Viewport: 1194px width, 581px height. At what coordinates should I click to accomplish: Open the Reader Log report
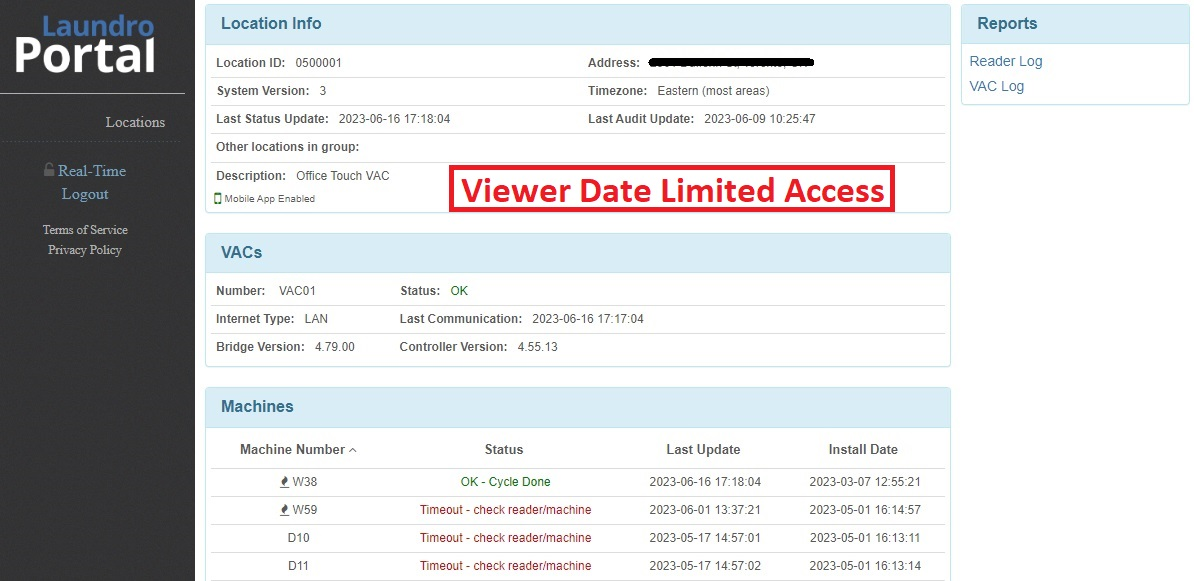[x=1006, y=62]
